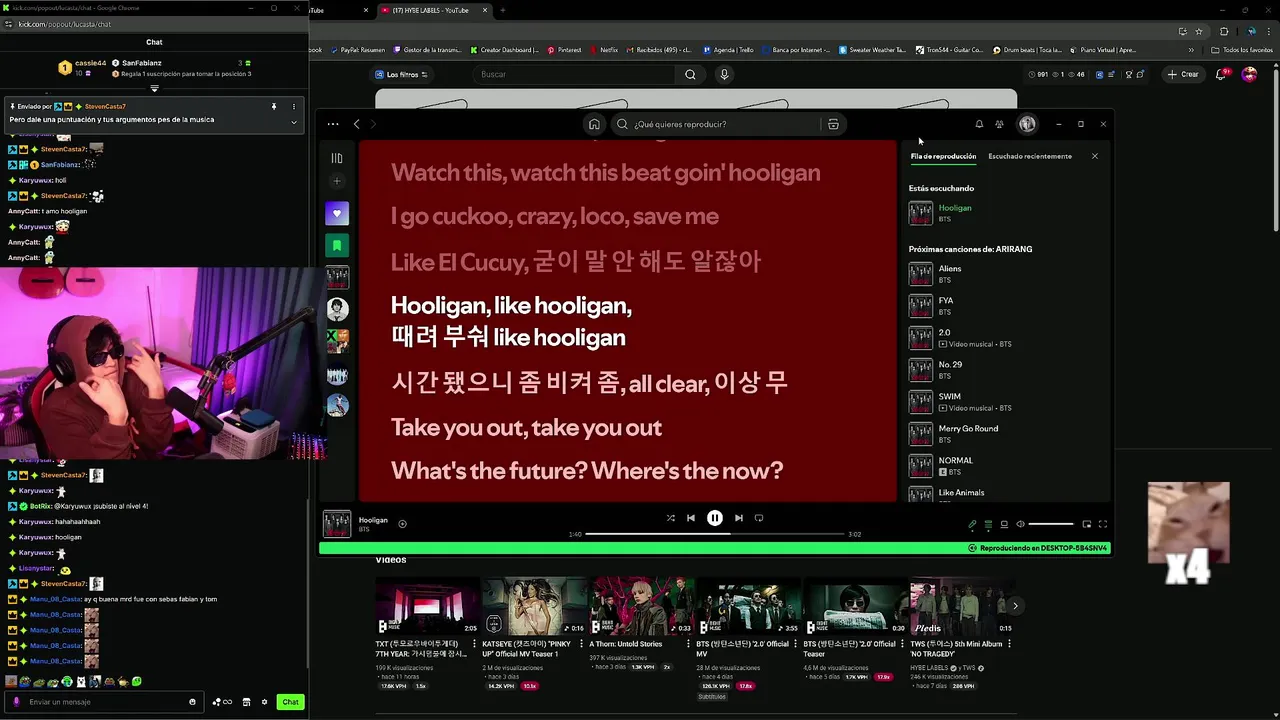Viewport: 1280px width, 720px height.
Task: Open Spotify friends activity icon
Action: click(x=999, y=124)
